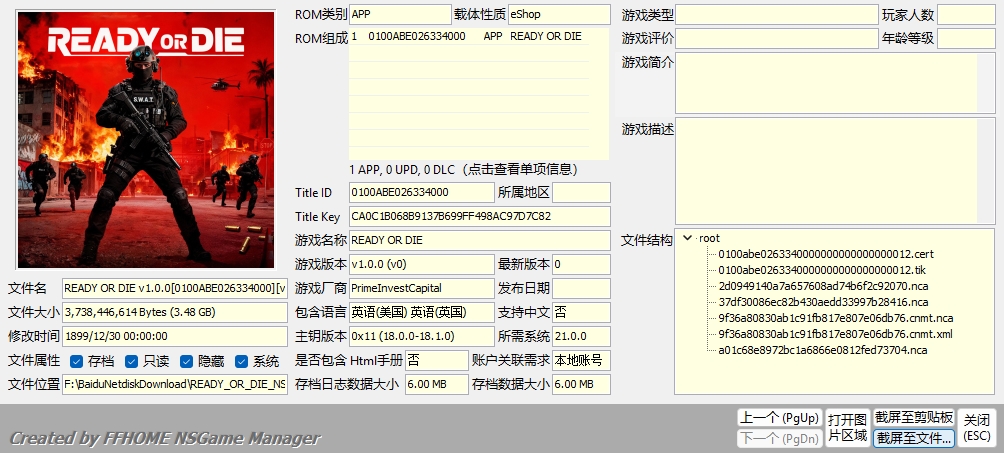Screen dimensions: 1004x453
Task: Select the 2d0949140a7a657608ad74b6f2c92070.nca file
Action: click(x=822, y=286)
